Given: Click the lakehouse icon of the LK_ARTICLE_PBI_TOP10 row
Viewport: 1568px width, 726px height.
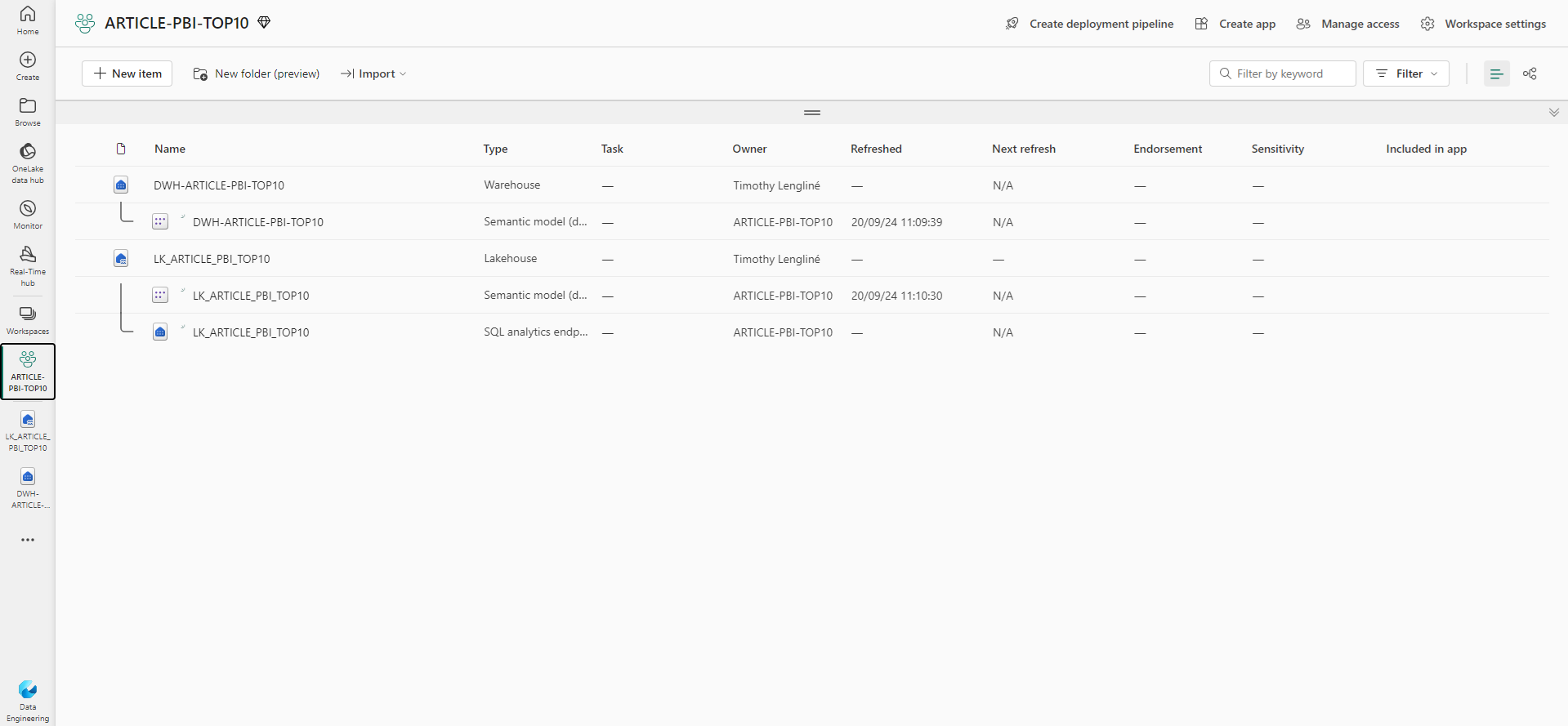Looking at the screenshot, I should click(121, 259).
